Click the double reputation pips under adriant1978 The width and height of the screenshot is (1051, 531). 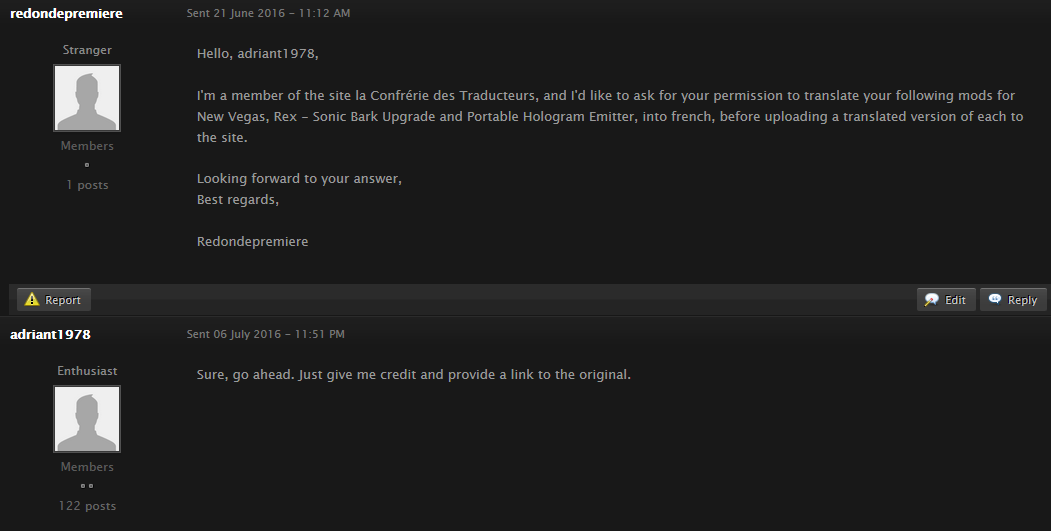[87, 486]
